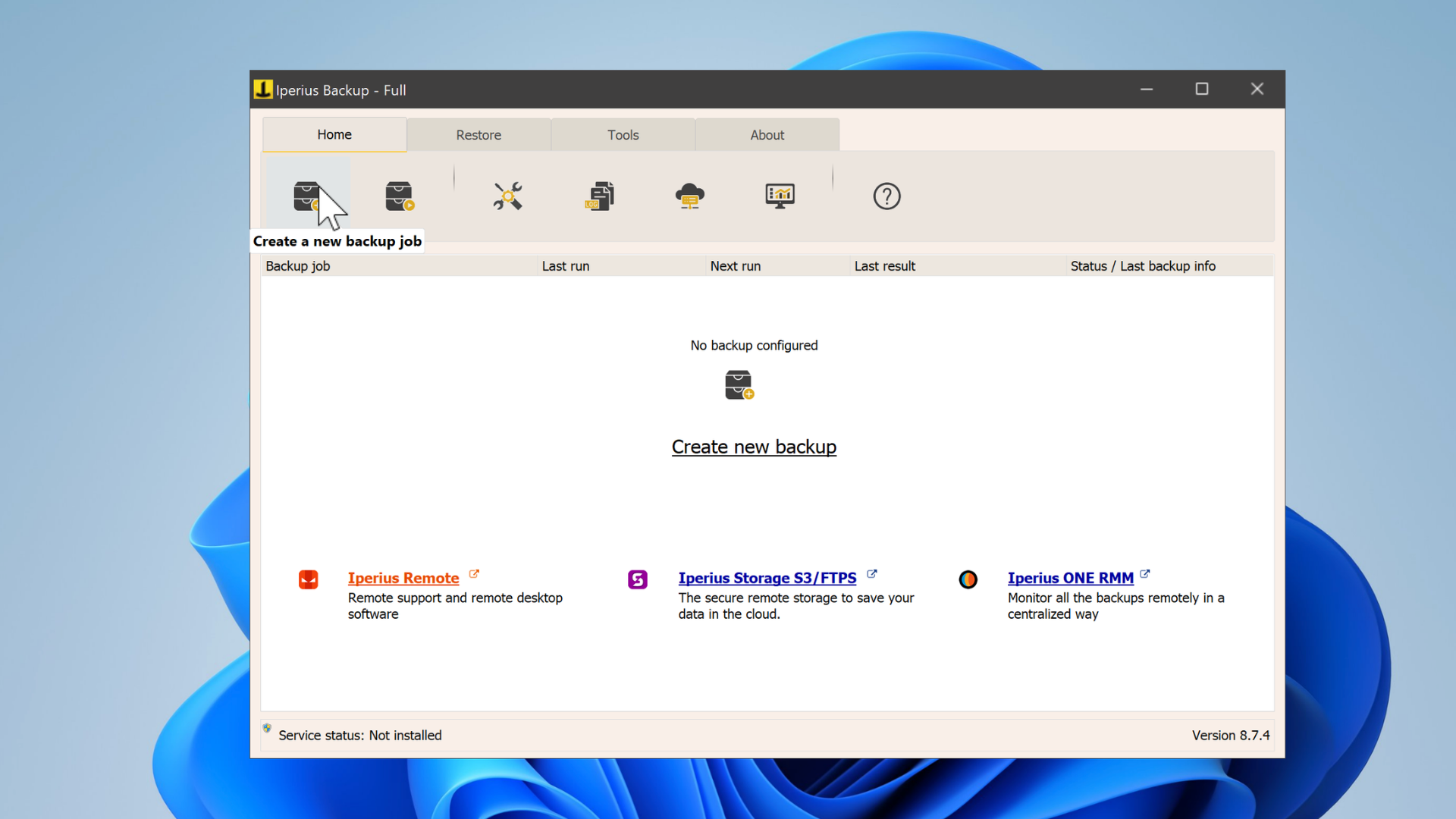Click the Run backup job toolbar icon
The width and height of the screenshot is (1456, 819).
(400, 196)
